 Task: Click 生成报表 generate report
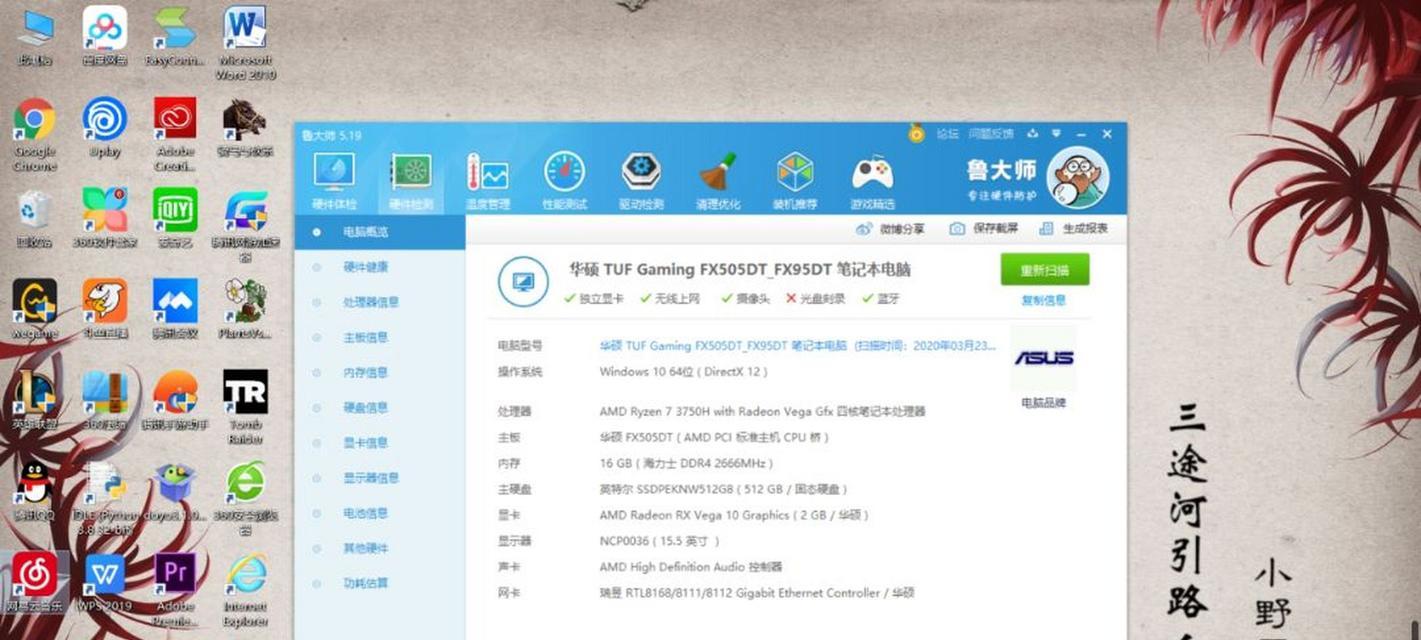point(1074,229)
